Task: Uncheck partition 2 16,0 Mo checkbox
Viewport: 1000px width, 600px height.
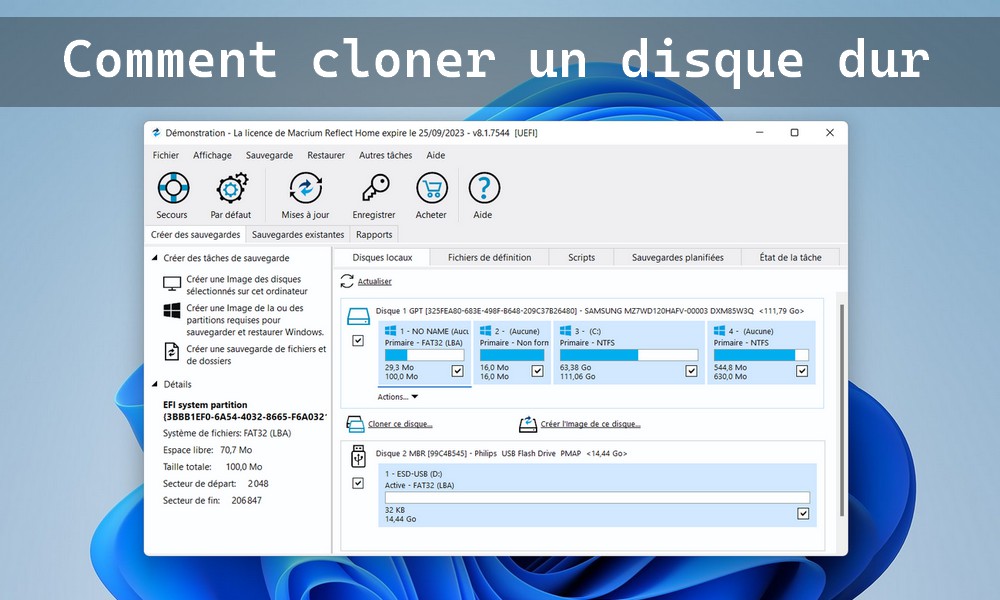Action: tap(538, 371)
